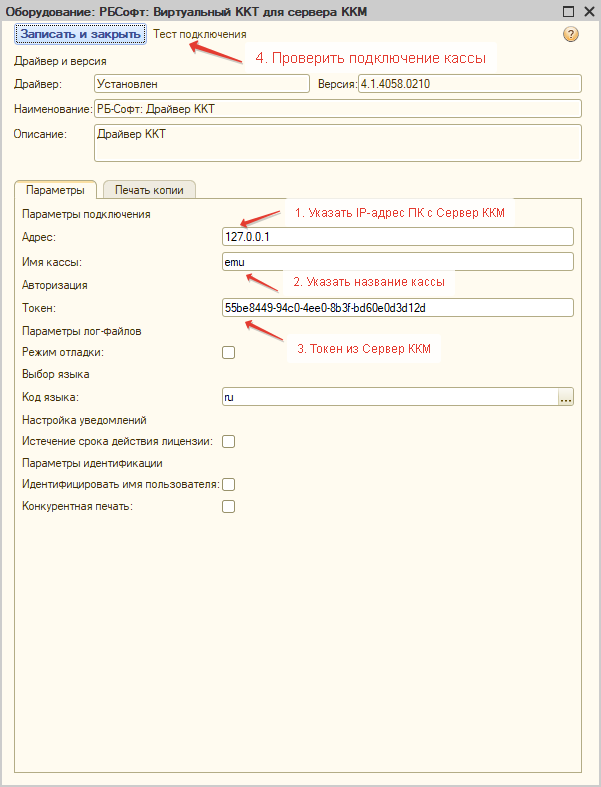Open the Печать копии tab

[x=149, y=190]
